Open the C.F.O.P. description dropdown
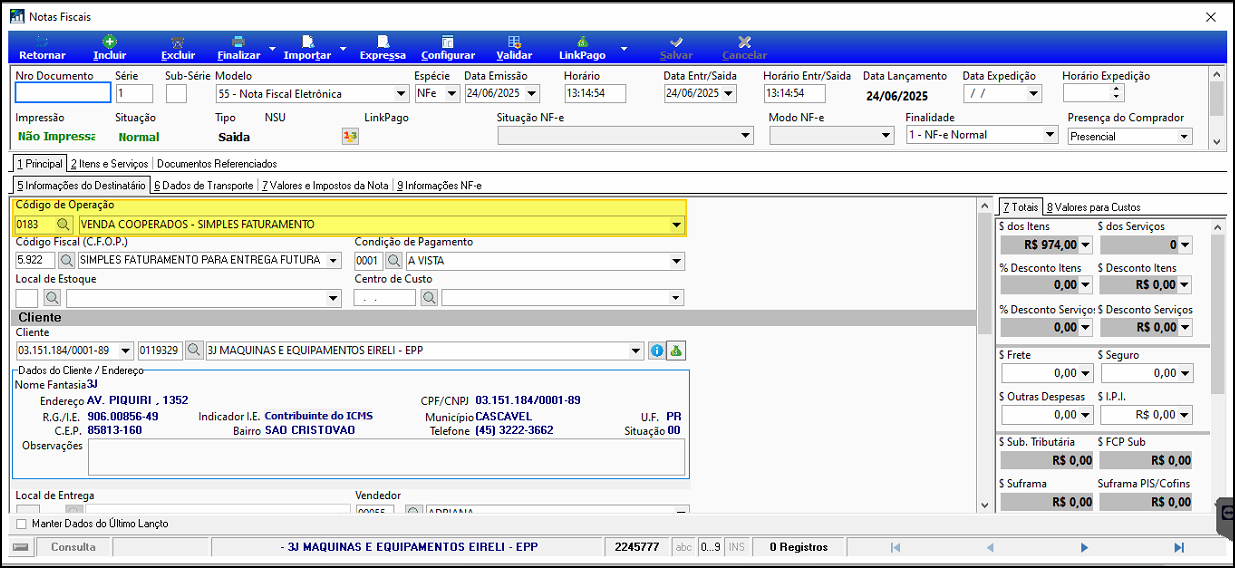 click(333, 260)
